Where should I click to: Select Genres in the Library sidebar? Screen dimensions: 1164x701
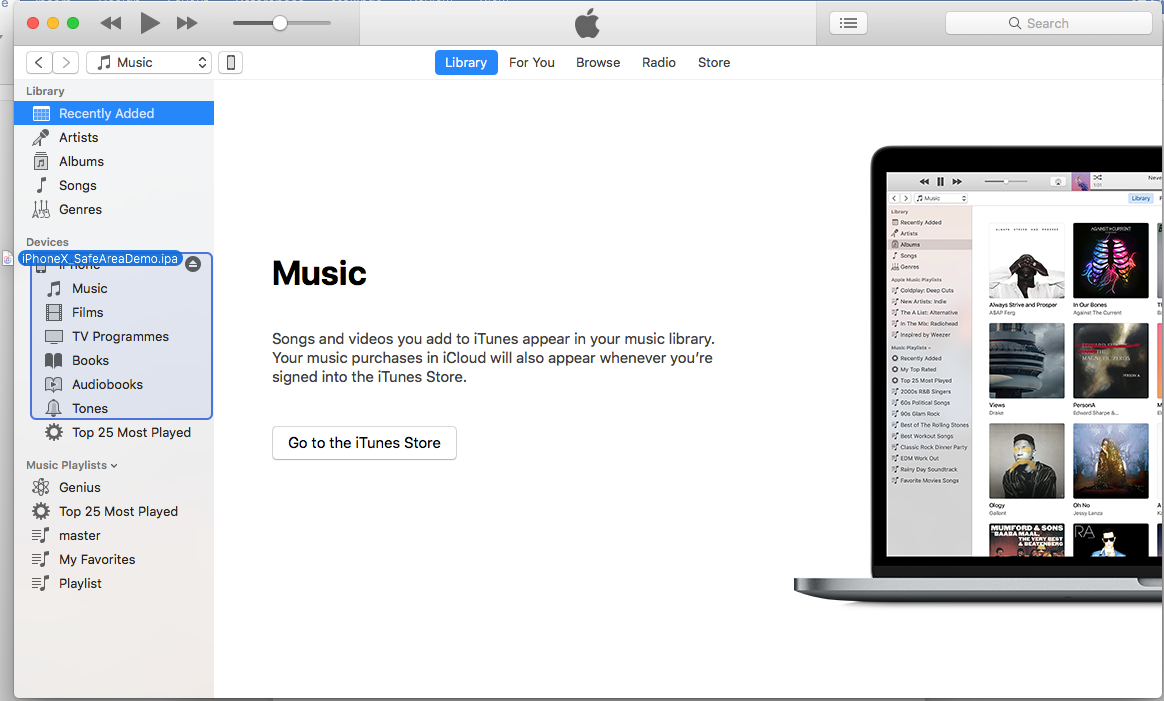point(114,209)
